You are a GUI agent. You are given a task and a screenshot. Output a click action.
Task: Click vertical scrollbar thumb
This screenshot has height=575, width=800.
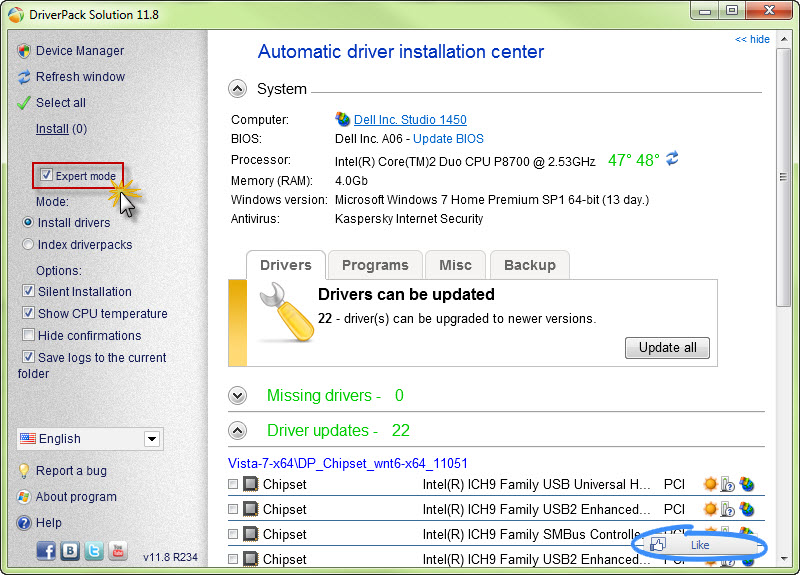coord(783,178)
